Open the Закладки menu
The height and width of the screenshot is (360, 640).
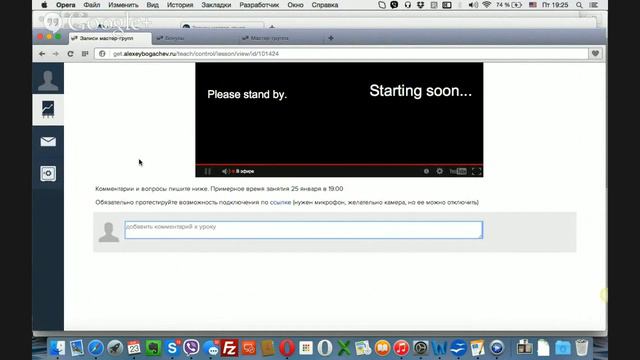coord(216,5)
